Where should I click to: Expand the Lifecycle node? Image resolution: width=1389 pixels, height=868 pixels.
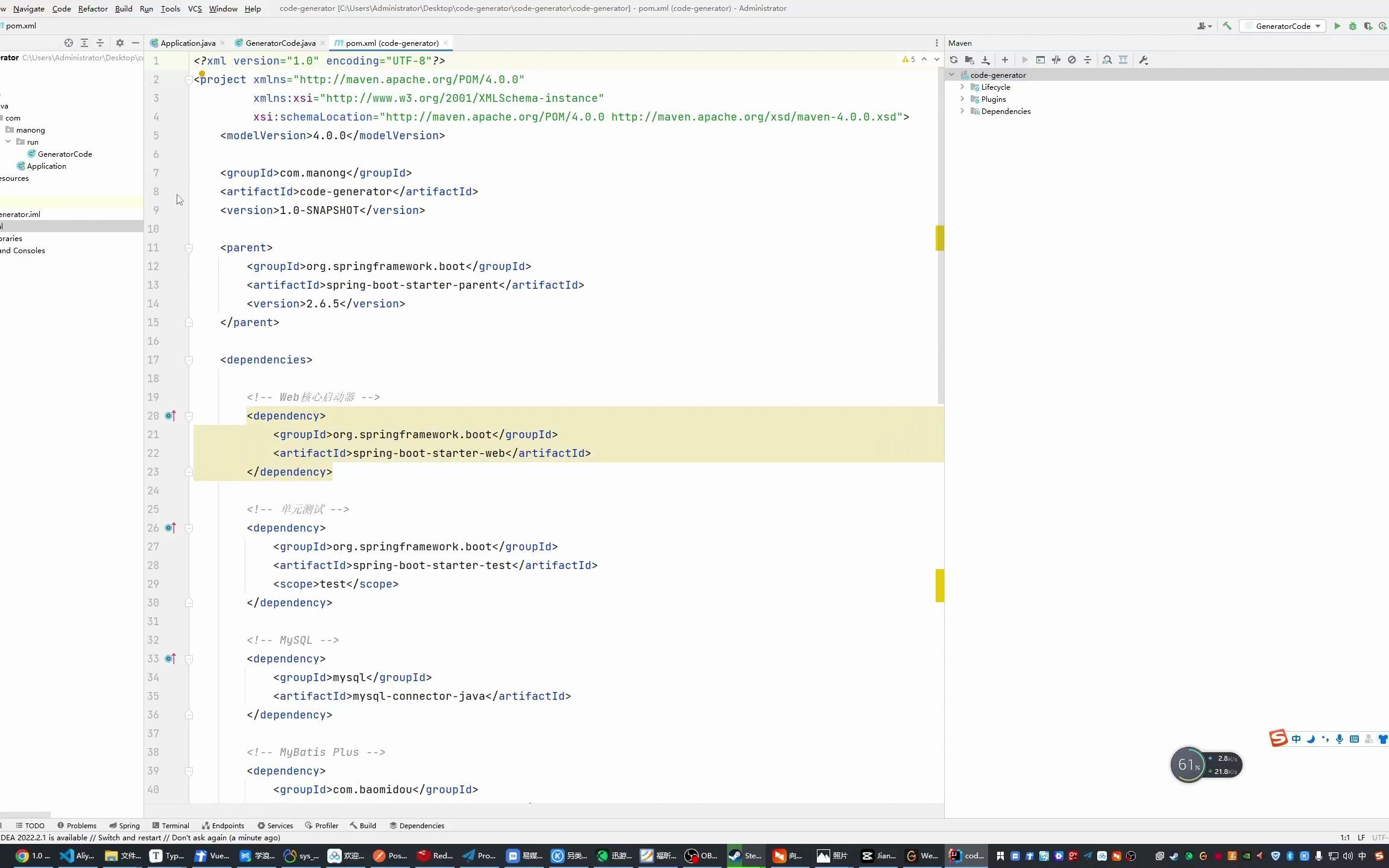point(963,87)
